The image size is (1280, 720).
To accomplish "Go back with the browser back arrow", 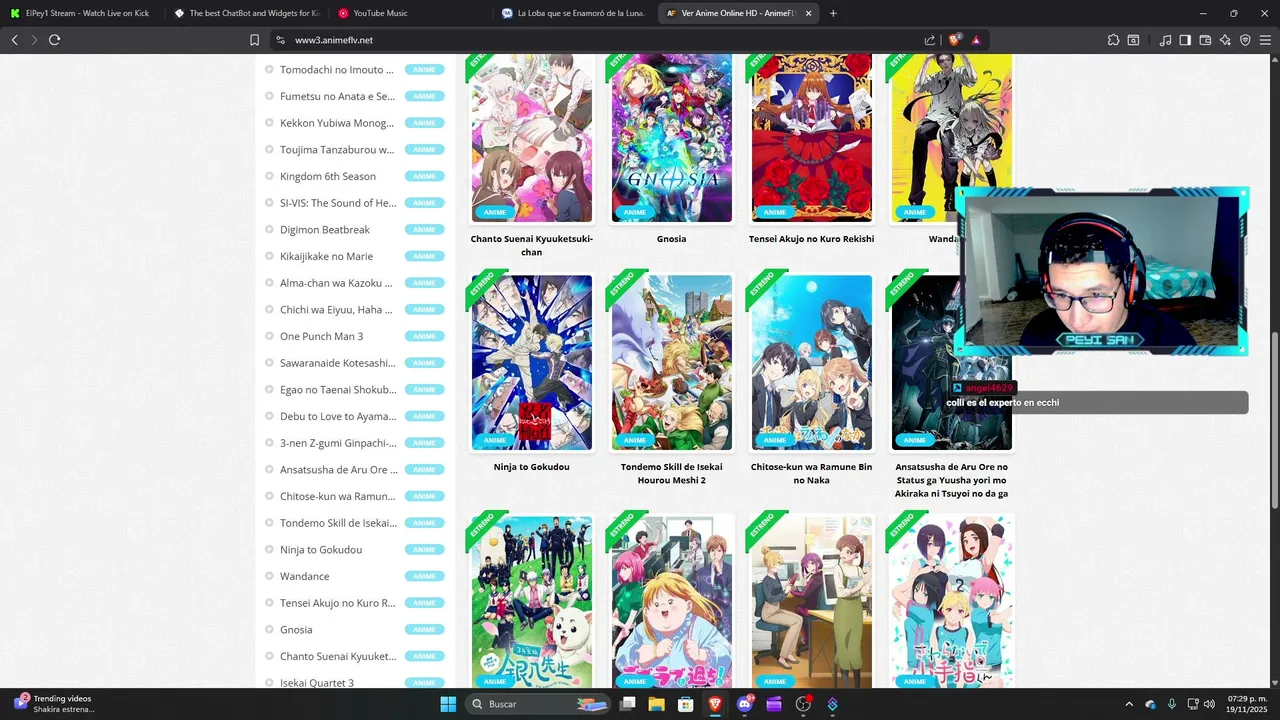I will coord(14,40).
